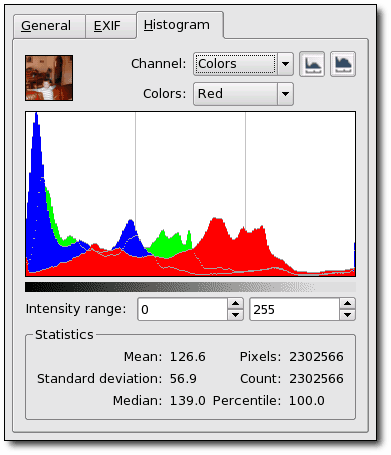Viewport: 391px width, 455px height.
Task: Open the Colors dropdown arrow
Action: click(285, 94)
